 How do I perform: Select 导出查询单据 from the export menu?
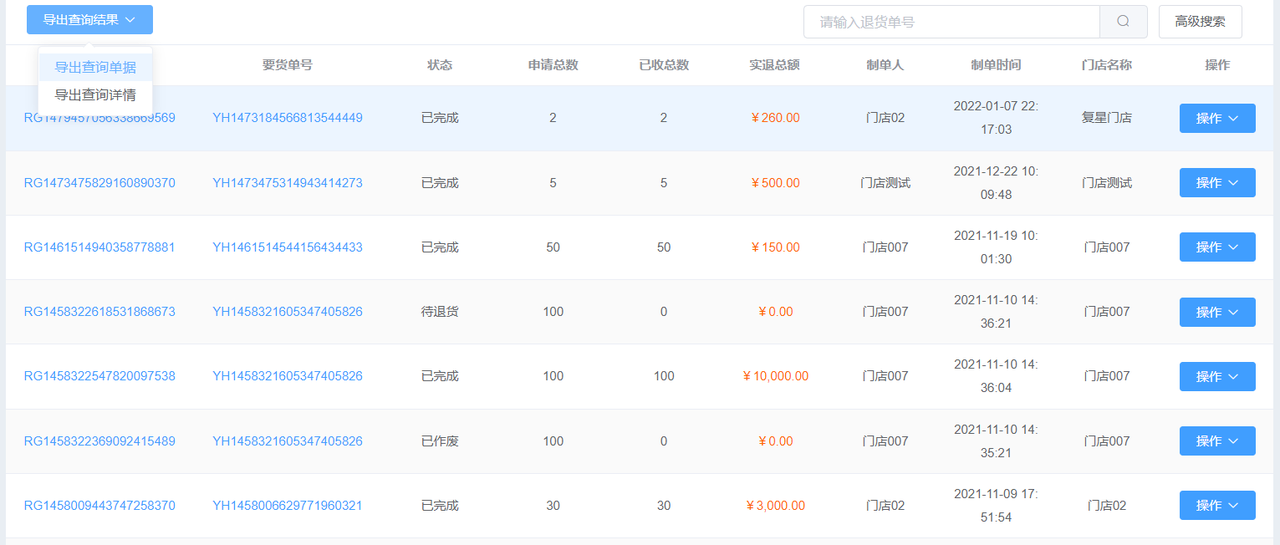point(95,67)
